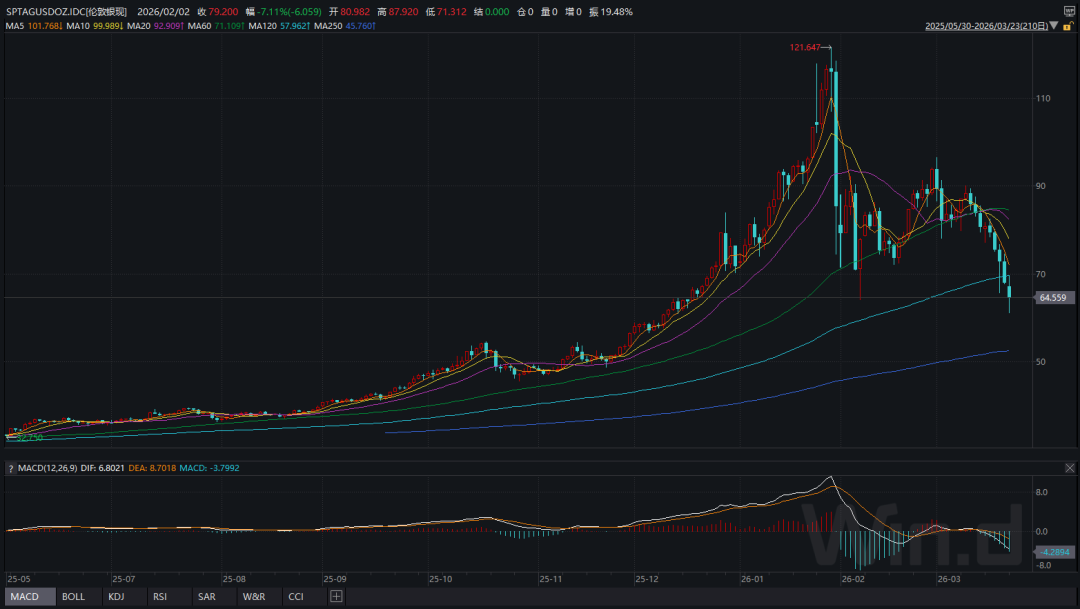Click the MACD panel corner expand icon
1080x609 pixels.
coord(1069,468)
